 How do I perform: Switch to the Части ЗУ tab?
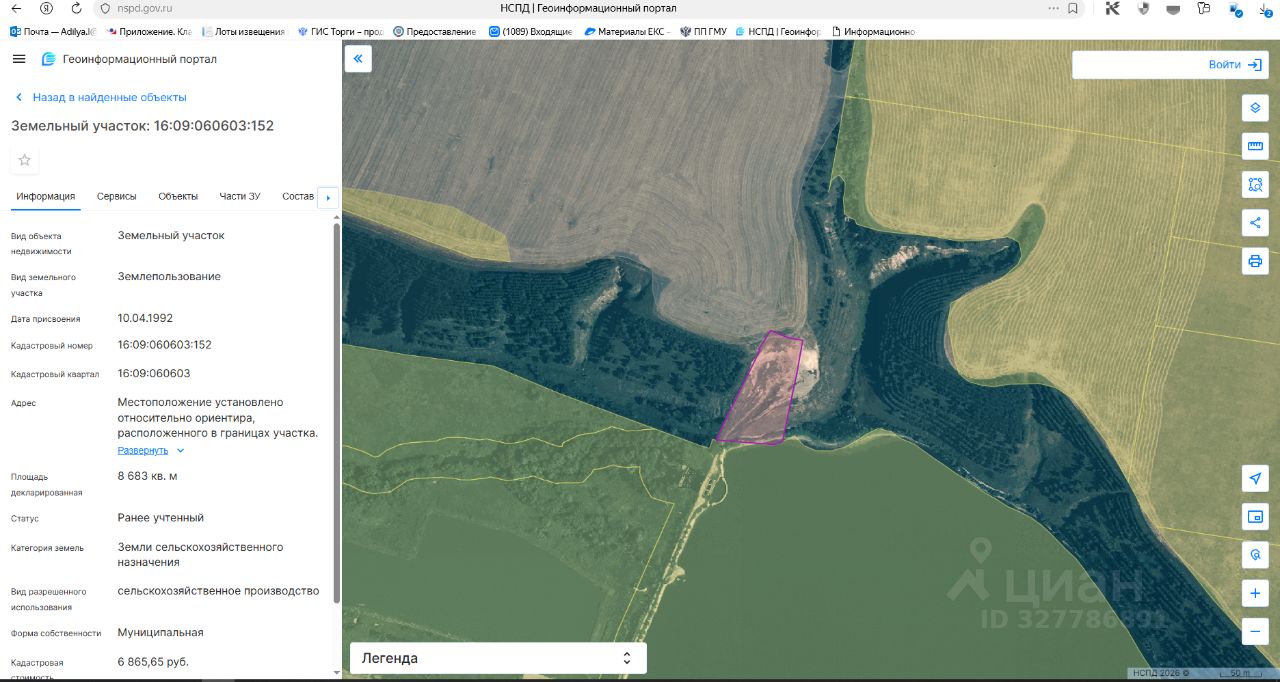coord(240,196)
